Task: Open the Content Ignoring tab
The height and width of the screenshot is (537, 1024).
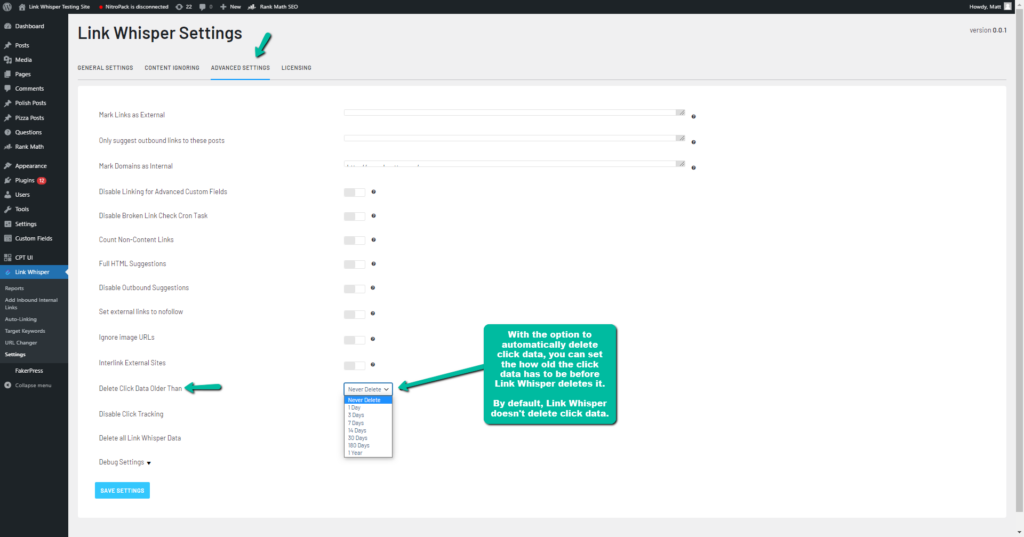Action: (172, 68)
